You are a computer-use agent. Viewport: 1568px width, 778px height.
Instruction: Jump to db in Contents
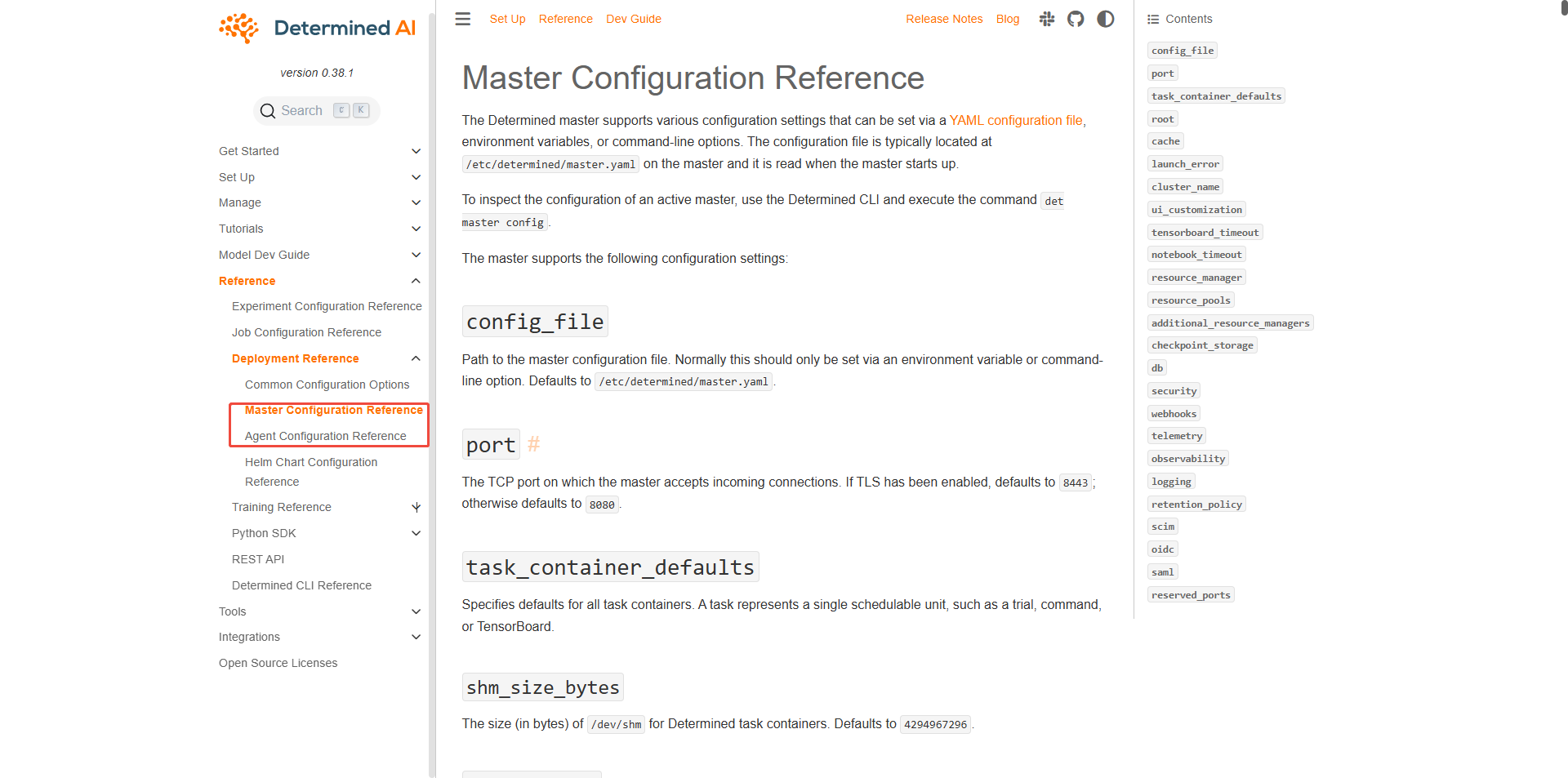(x=1157, y=368)
